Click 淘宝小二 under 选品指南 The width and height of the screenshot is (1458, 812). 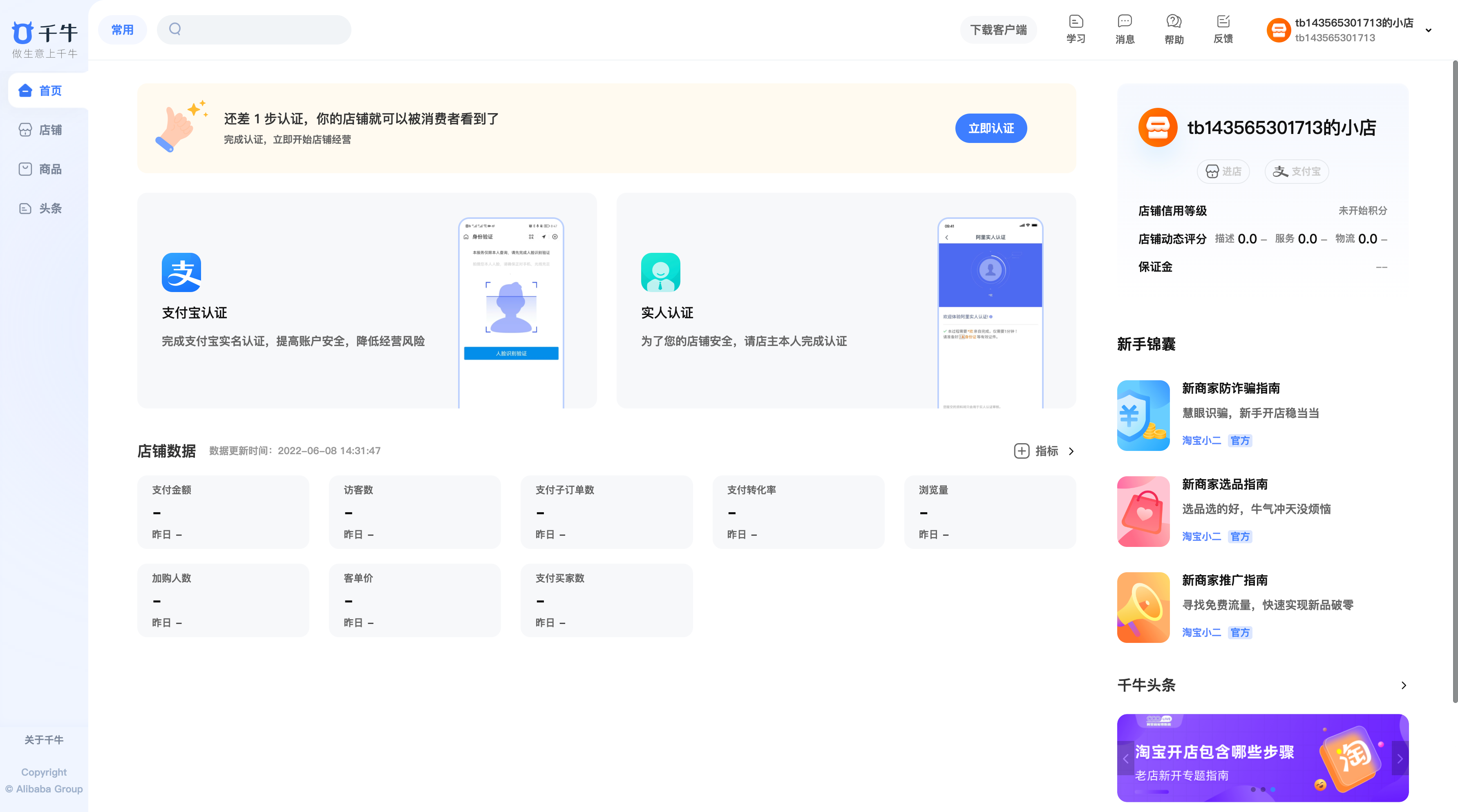click(1202, 536)
